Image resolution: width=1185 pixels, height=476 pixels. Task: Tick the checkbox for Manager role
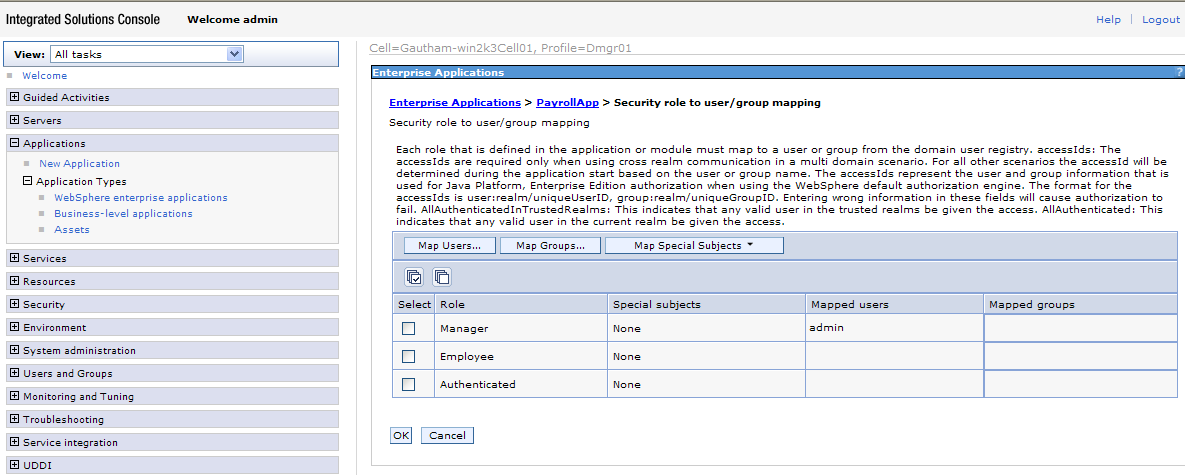[409, 329]
